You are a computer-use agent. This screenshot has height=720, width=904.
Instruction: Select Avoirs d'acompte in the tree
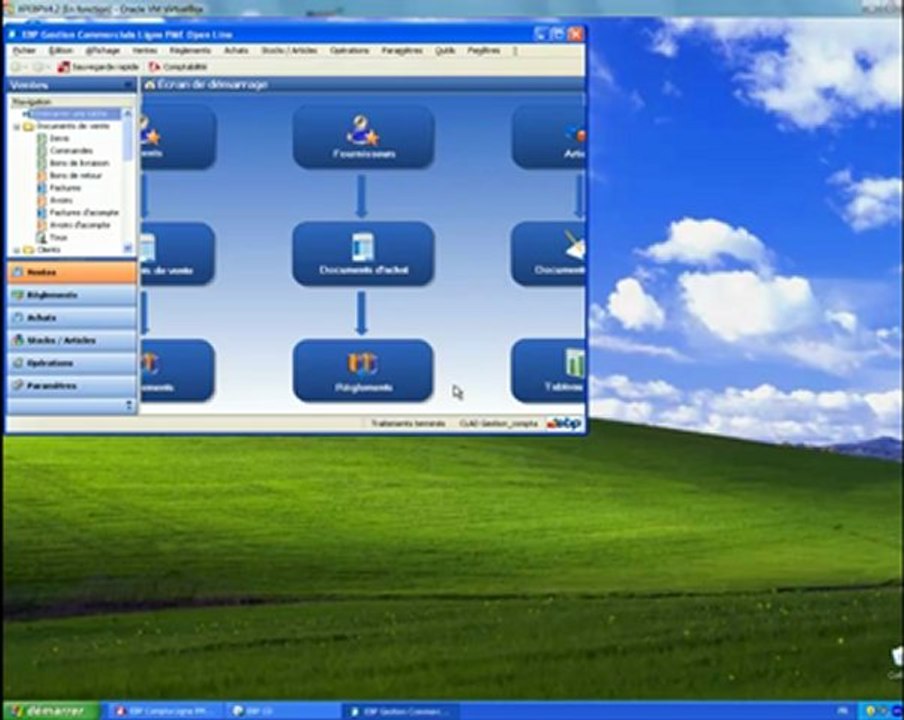[x=80, y=225]
